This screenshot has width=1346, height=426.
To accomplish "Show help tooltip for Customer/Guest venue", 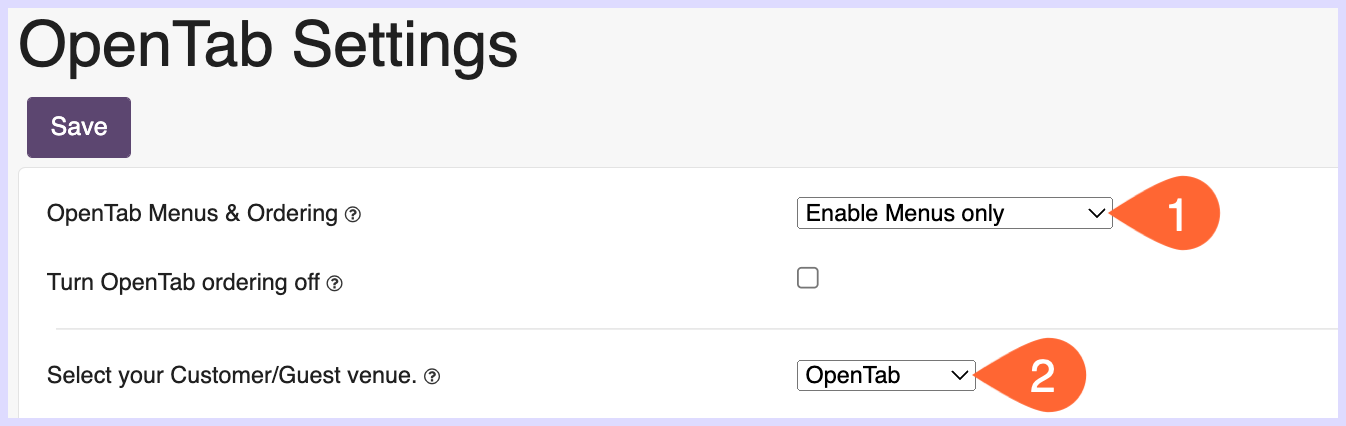I will [x=432, y=377].
